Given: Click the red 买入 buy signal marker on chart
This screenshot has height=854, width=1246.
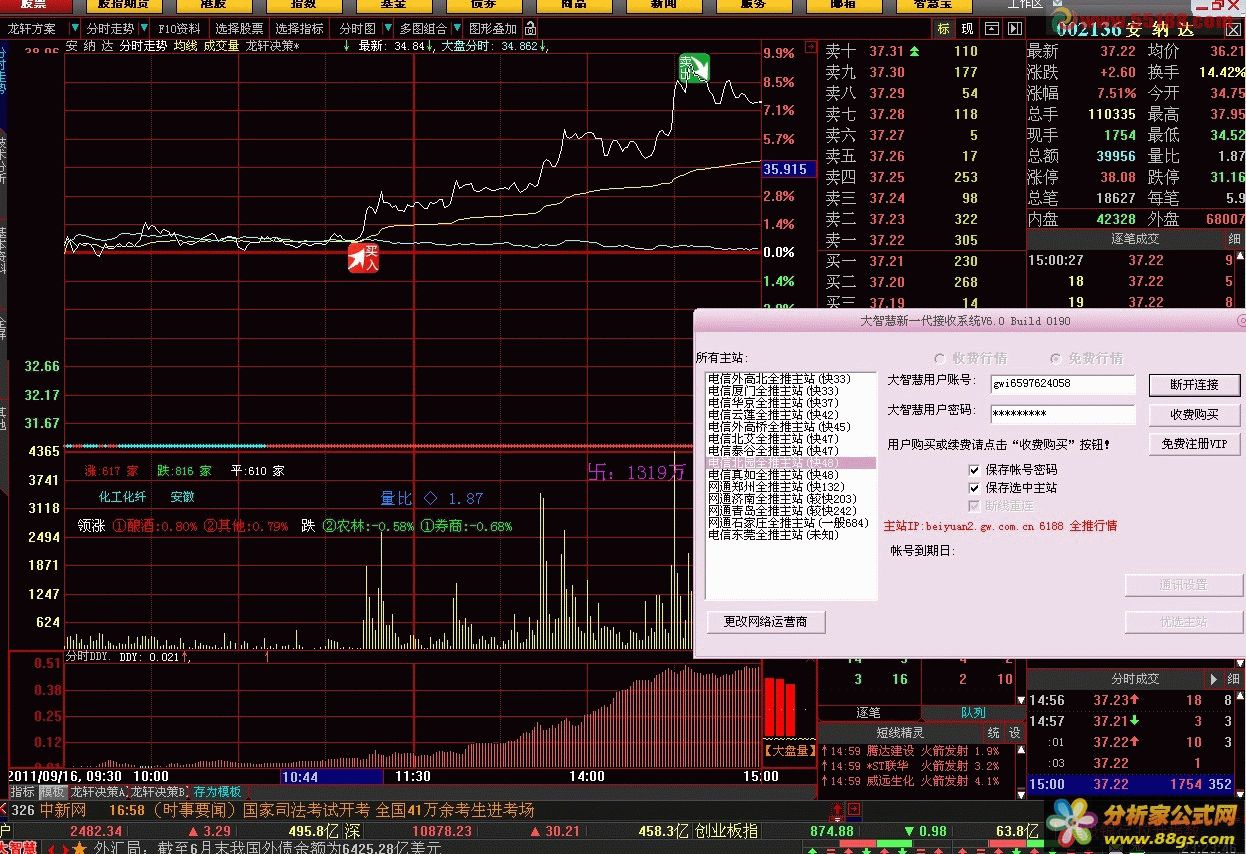Looking at the screenshot, I should point(364,258).
